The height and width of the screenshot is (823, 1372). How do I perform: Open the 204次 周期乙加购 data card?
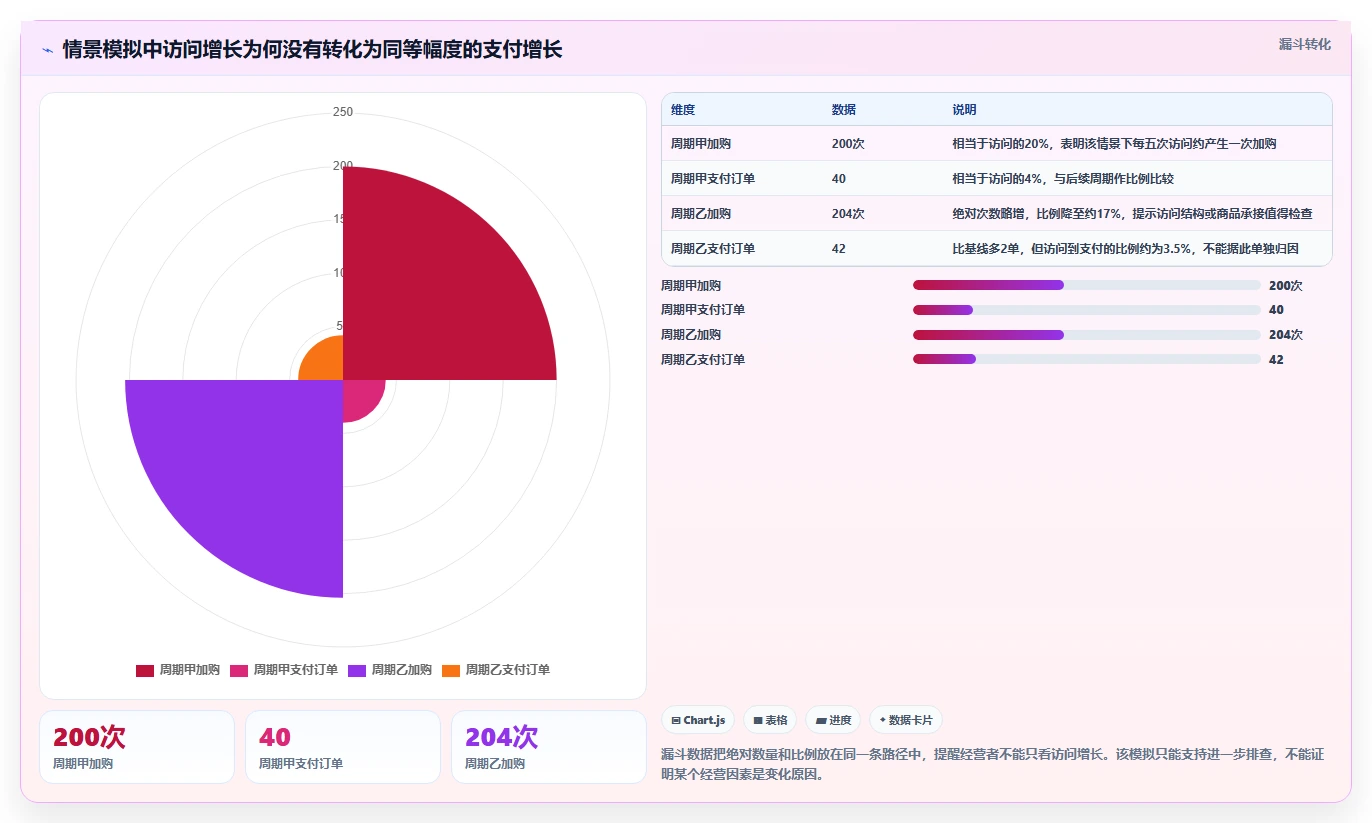(549, 747)
